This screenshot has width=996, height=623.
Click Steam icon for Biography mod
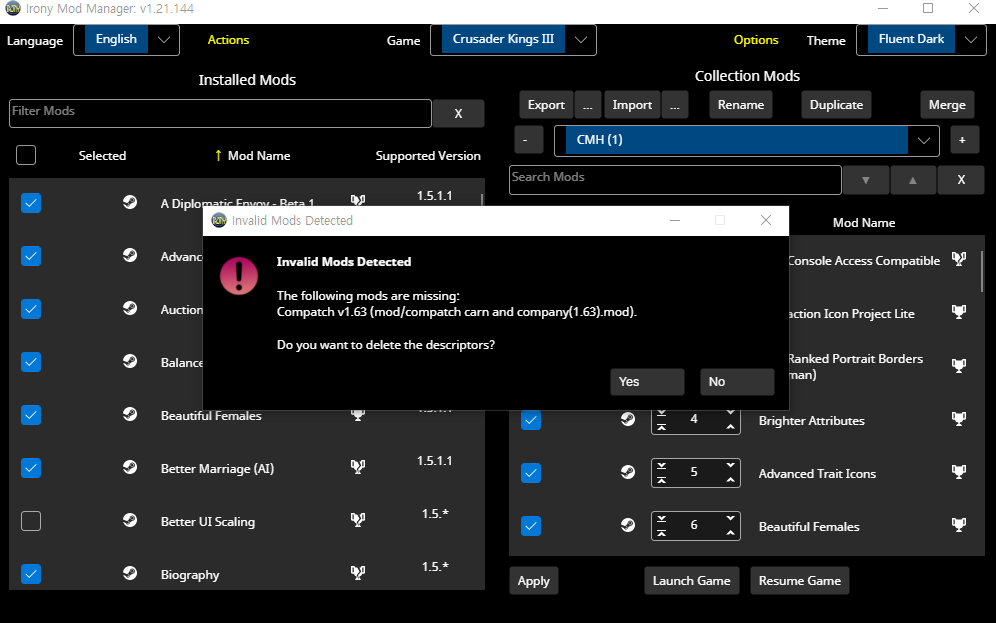(130, 573)
